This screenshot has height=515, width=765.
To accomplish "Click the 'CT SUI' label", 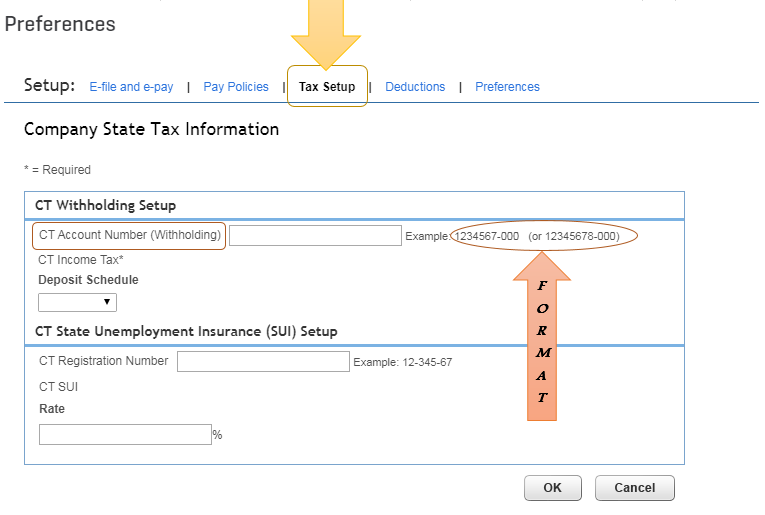I will [x=59, y=387].
